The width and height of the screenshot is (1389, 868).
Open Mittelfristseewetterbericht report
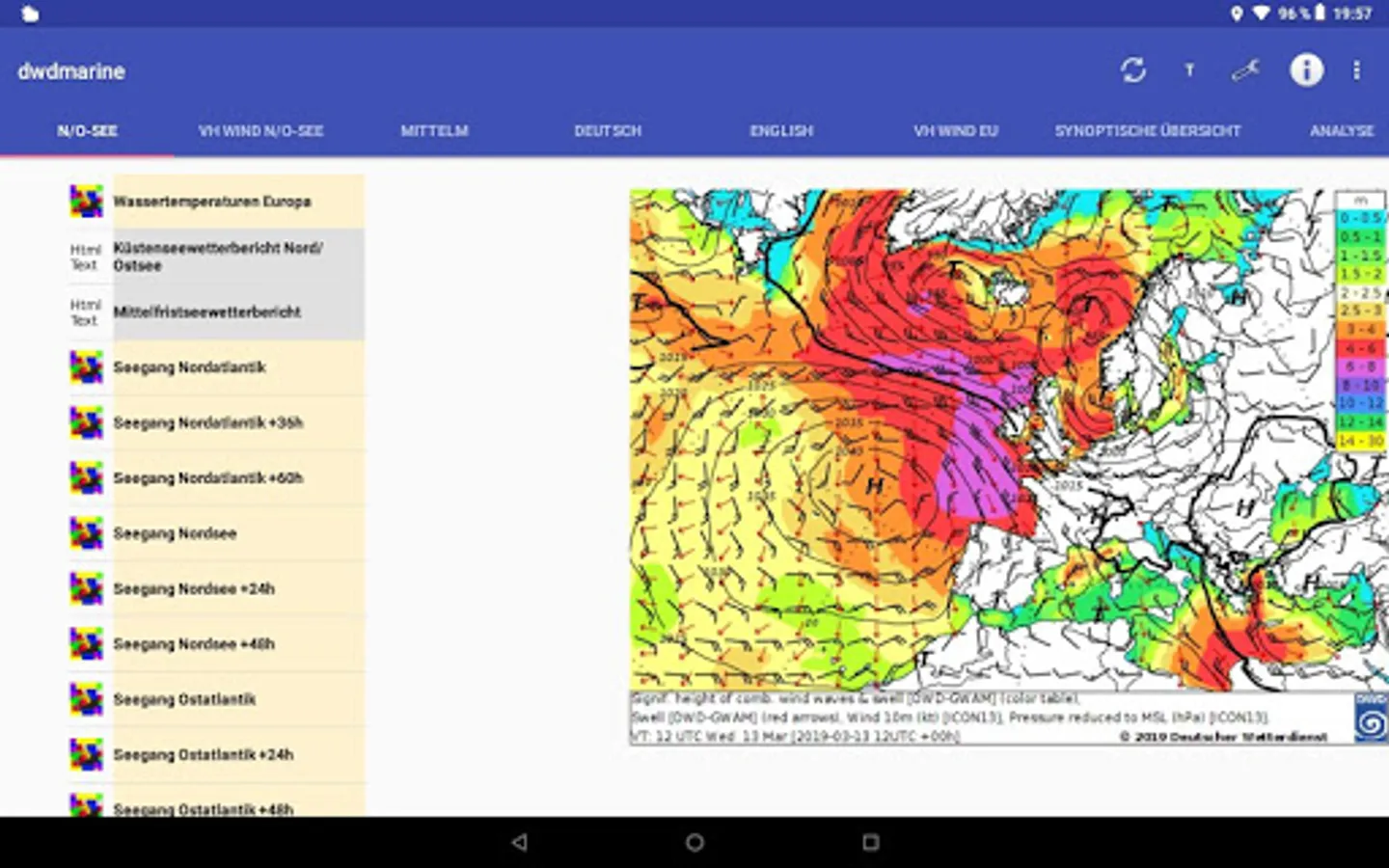(x=239, y=312)
